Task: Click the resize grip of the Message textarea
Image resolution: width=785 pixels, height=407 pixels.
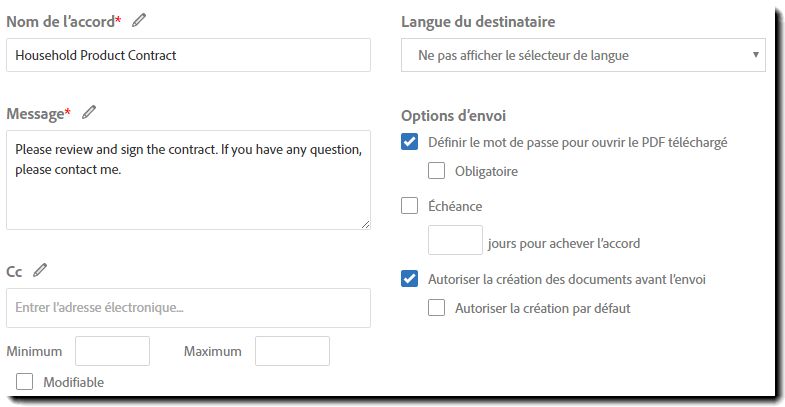Action: [365, 224]
